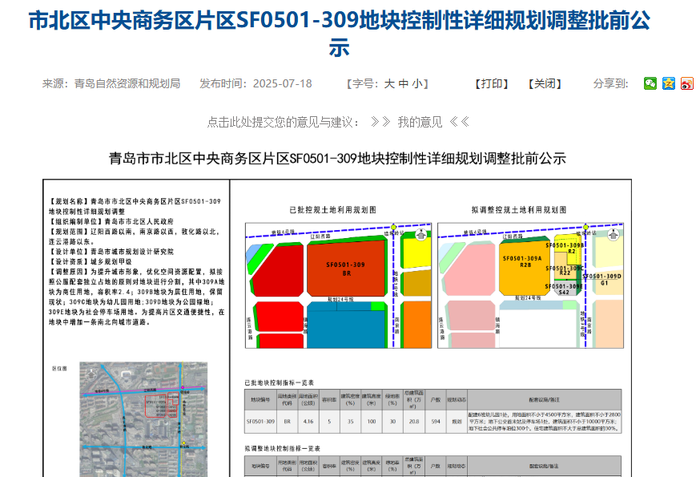This screenshot has height=477, width=700.
Task: Set font size to 中 (medium)
Action: tap(404, 84)
